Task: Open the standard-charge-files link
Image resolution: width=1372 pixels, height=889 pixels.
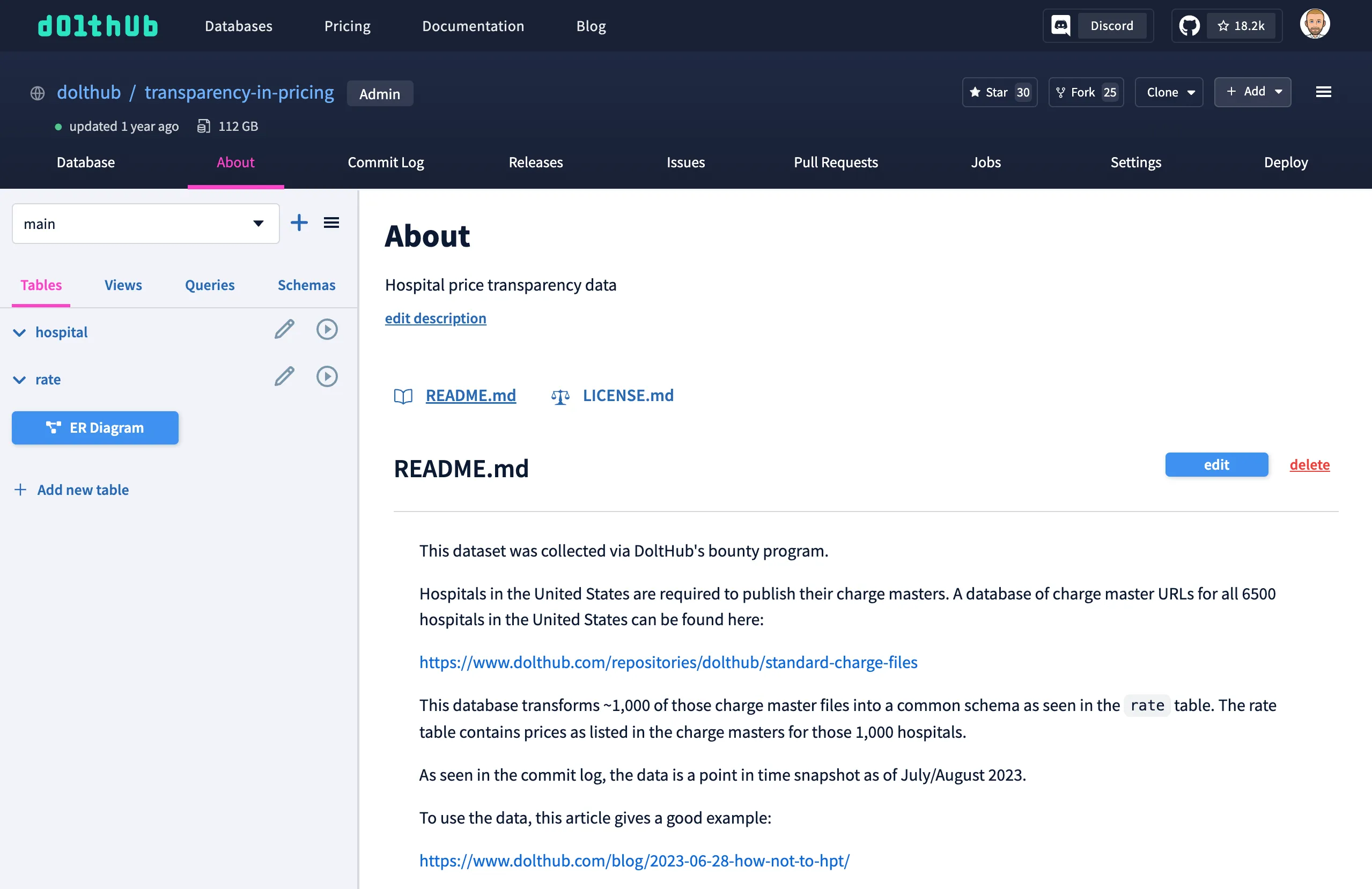Action: pyautogui.click(x=668, y=662)
